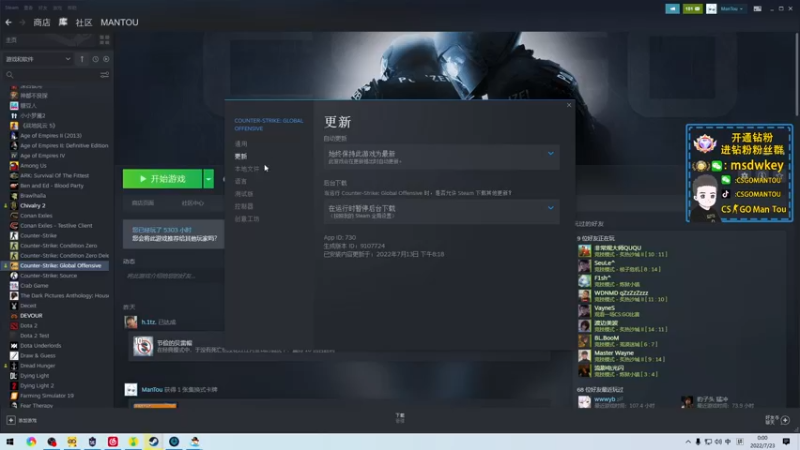
Task: Select Crab Game in library
Action: (x=34, y=286)
